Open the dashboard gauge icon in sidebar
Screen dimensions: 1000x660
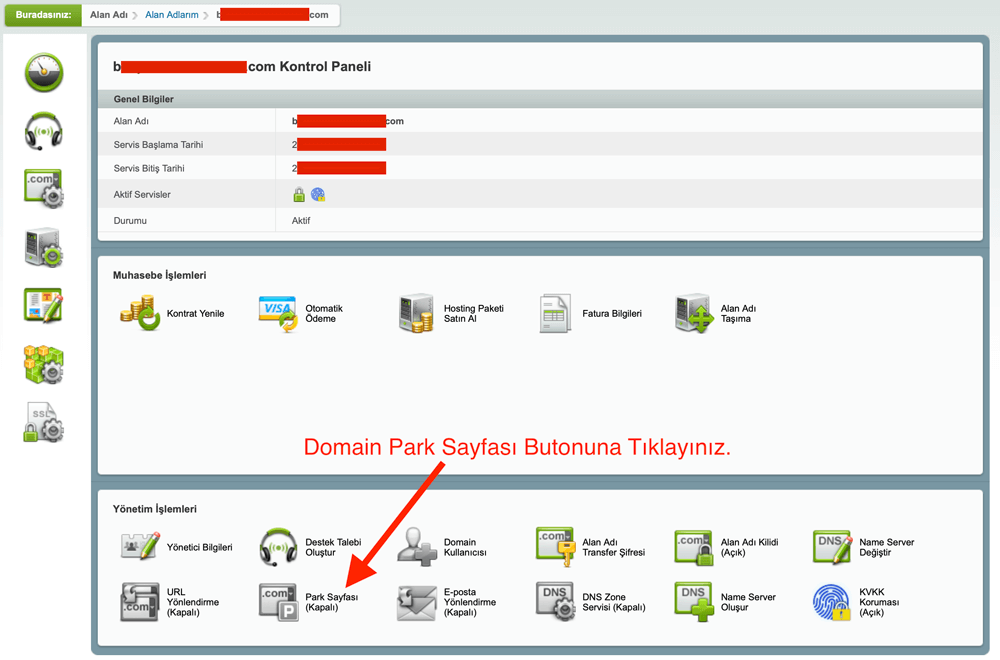[44, 72]
